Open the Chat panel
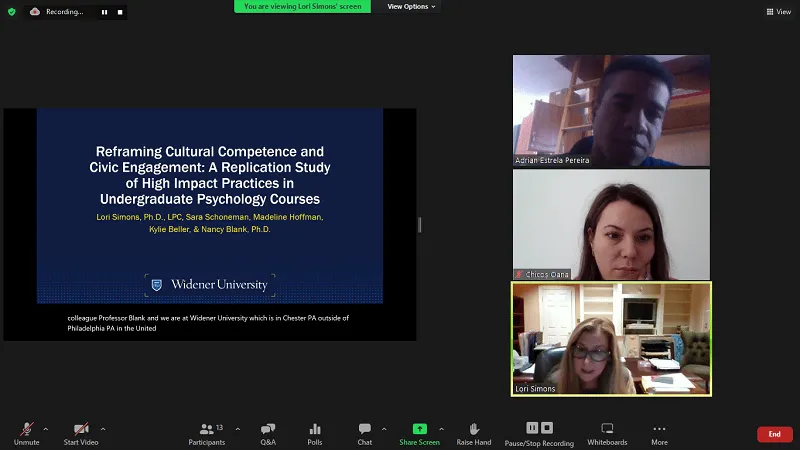The width and height of the screenshot is (800, 450). 365,432
